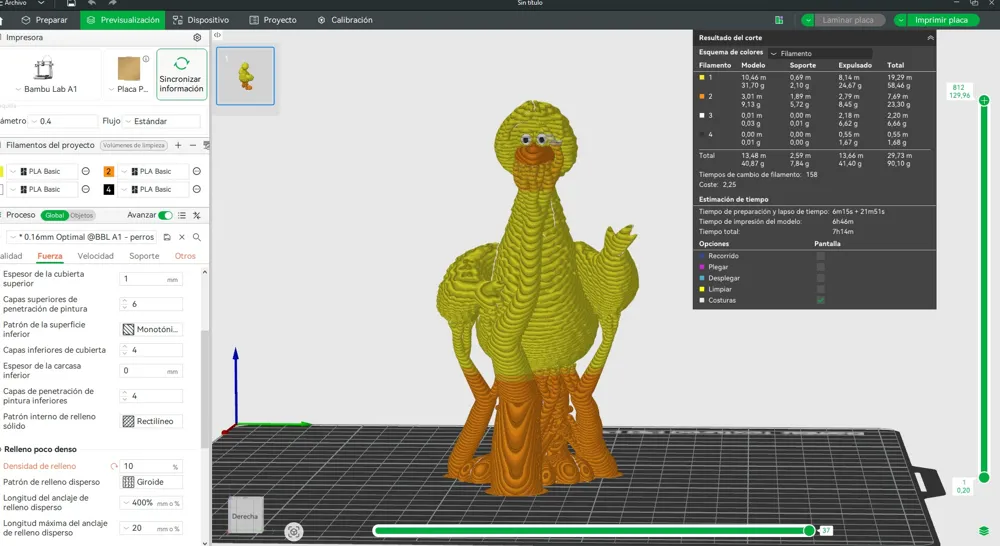Screen dimensions: 1000x546
Task: Open the Flujo Estándar dropdown
Action: [162, 121]
